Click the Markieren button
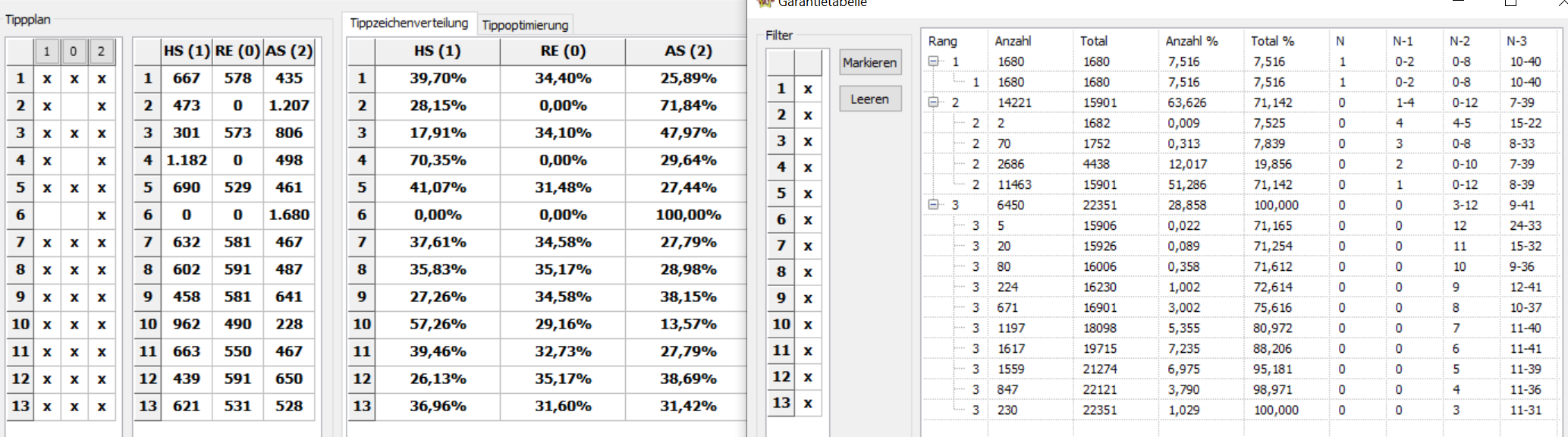 pyautogui.click(x=870, y=62)
